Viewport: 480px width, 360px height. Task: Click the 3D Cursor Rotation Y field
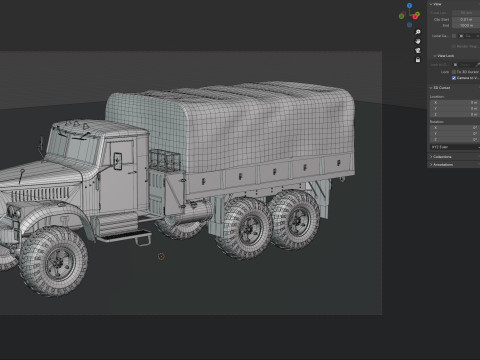pos(455,134)
